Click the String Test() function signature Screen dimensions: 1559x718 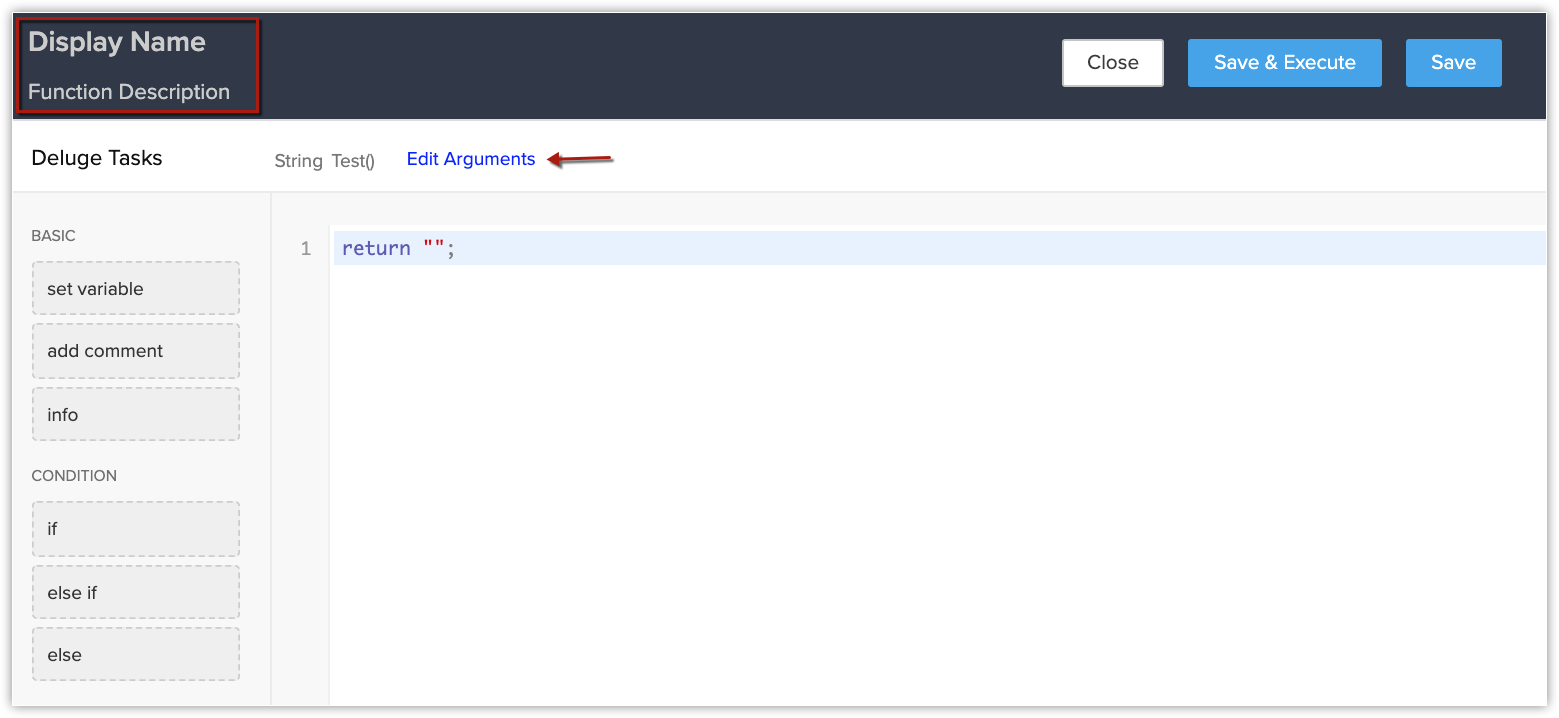(324, 161)
